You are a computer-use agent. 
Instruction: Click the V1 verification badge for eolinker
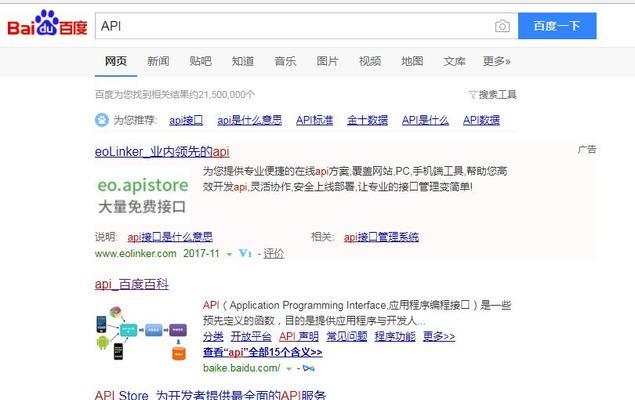[x=245, y=253]
